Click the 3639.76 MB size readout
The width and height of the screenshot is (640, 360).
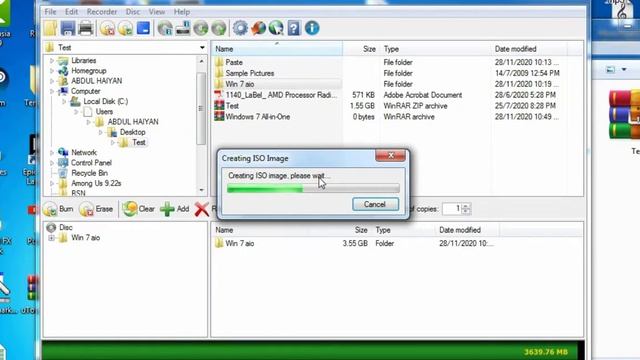546,352
